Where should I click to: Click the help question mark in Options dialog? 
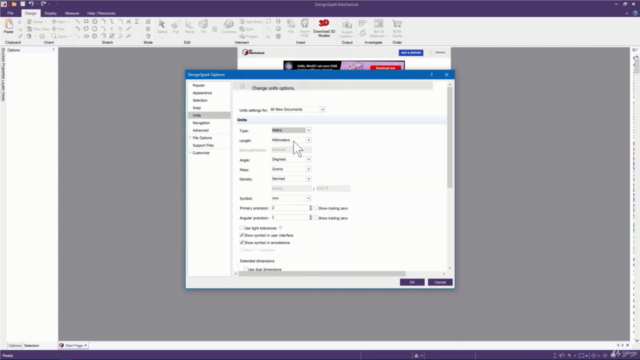pyautogui.click(x=431, y=75)
